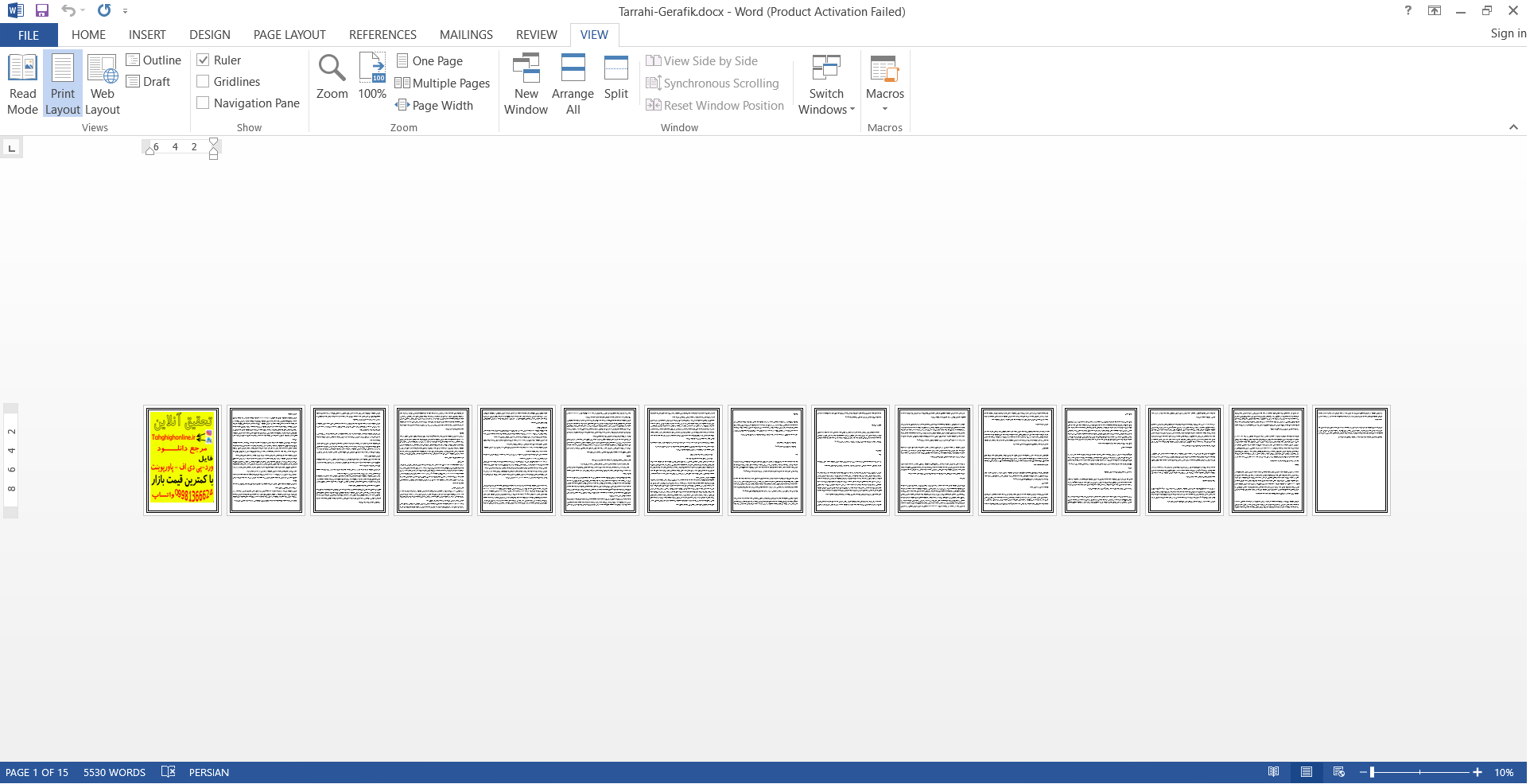The image size is (1530, 784).
Task: Open proofing errors icon in status bar
Action: click(168, 772)
